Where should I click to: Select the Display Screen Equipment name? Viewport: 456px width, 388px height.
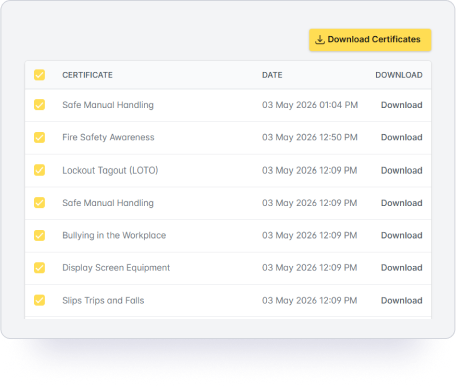click(x=116, y=268)
